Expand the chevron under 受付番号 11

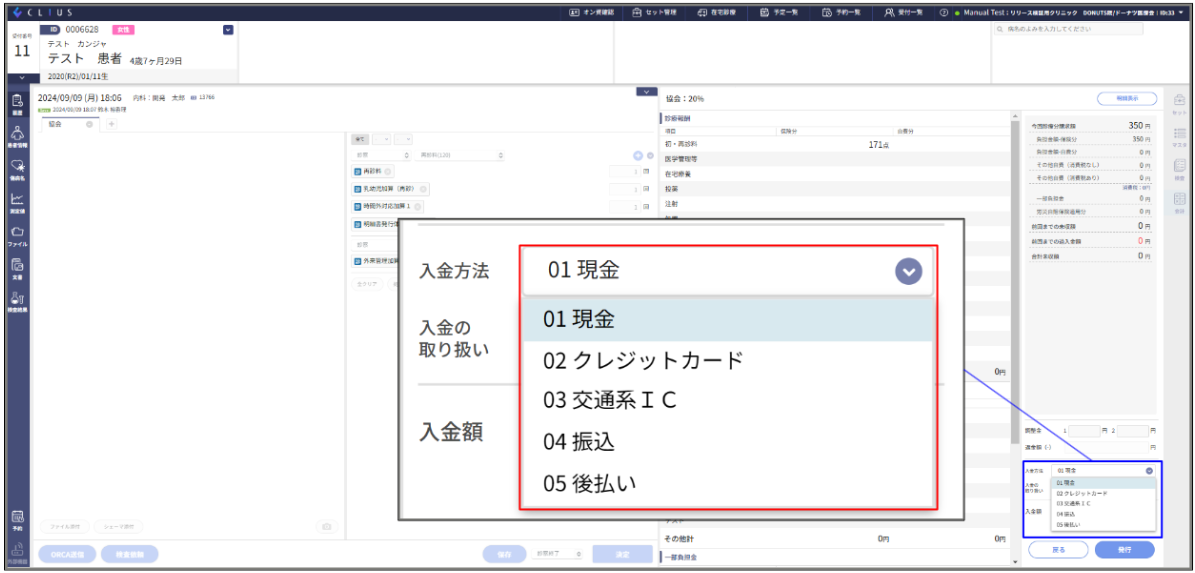(x=22, y=77)
